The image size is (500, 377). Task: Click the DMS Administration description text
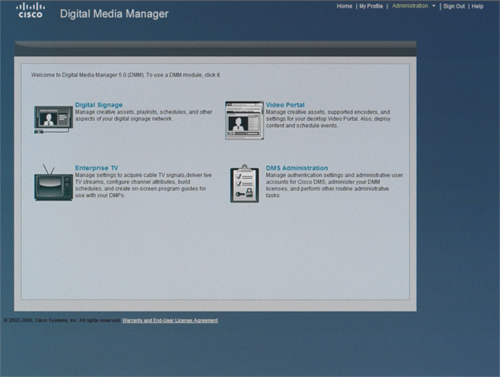point(334,185)
